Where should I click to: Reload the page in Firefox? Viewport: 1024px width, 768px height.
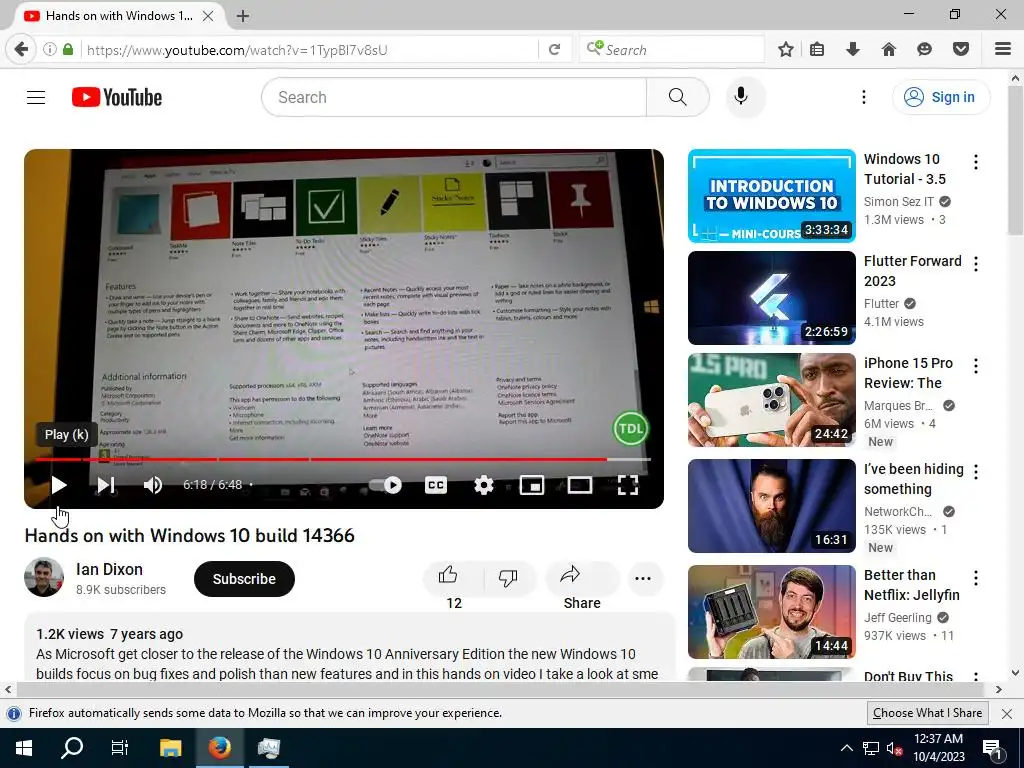pos(554,50)
